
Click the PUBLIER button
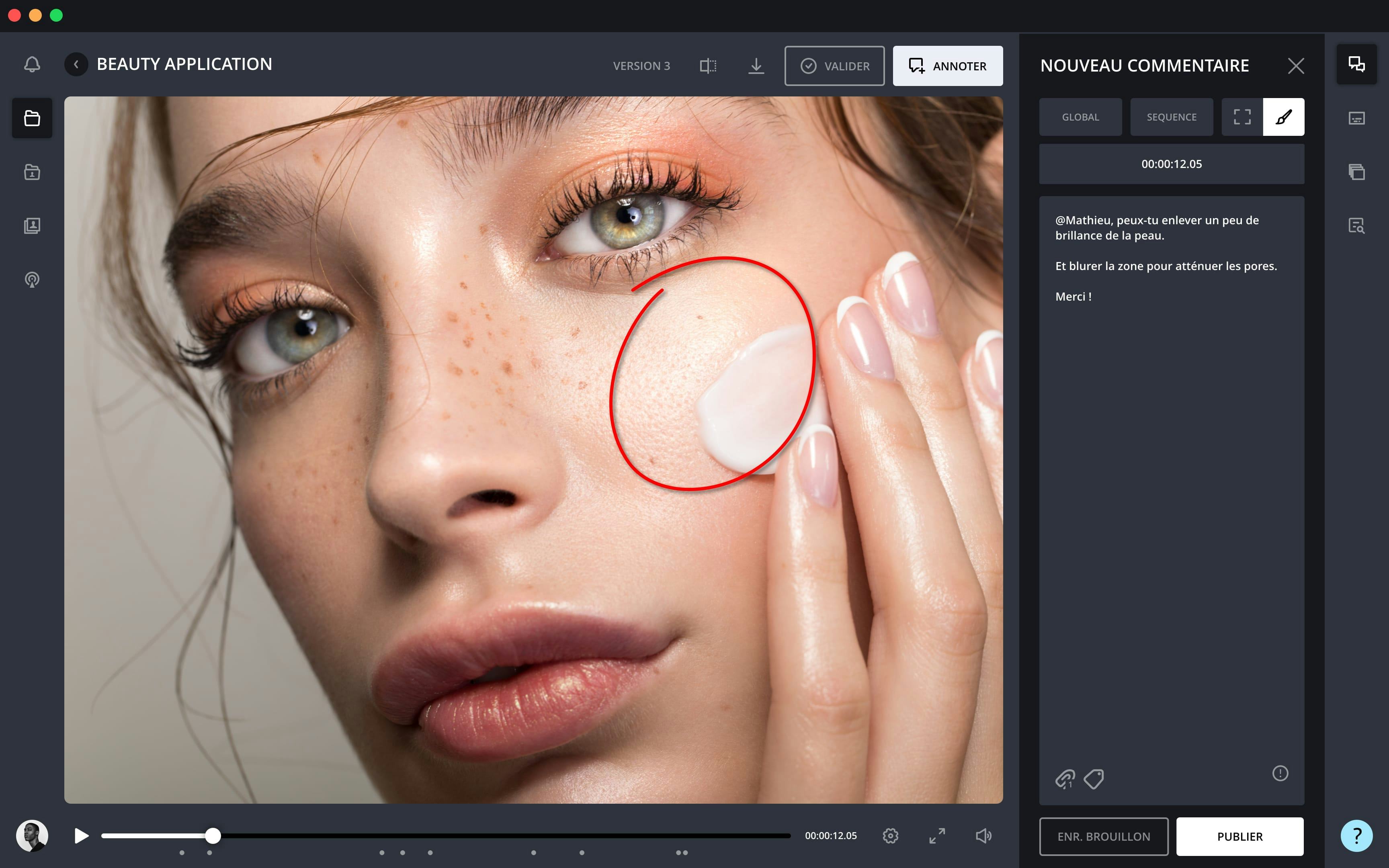tap(1240, 836)
